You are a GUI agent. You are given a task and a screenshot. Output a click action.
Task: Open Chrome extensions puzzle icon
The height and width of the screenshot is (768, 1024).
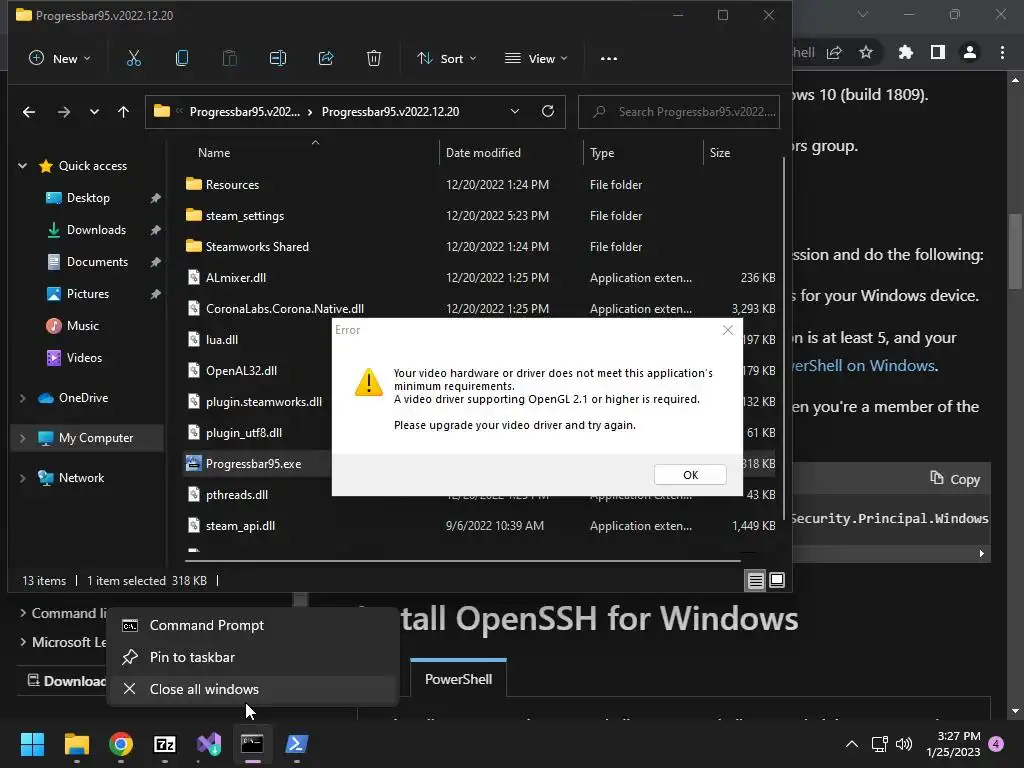coord(906,52)
